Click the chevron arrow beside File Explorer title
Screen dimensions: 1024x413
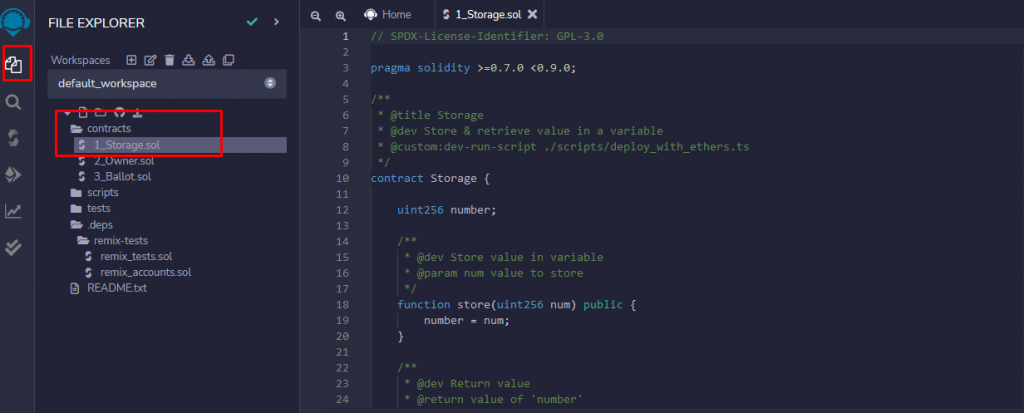coord(276,22)
